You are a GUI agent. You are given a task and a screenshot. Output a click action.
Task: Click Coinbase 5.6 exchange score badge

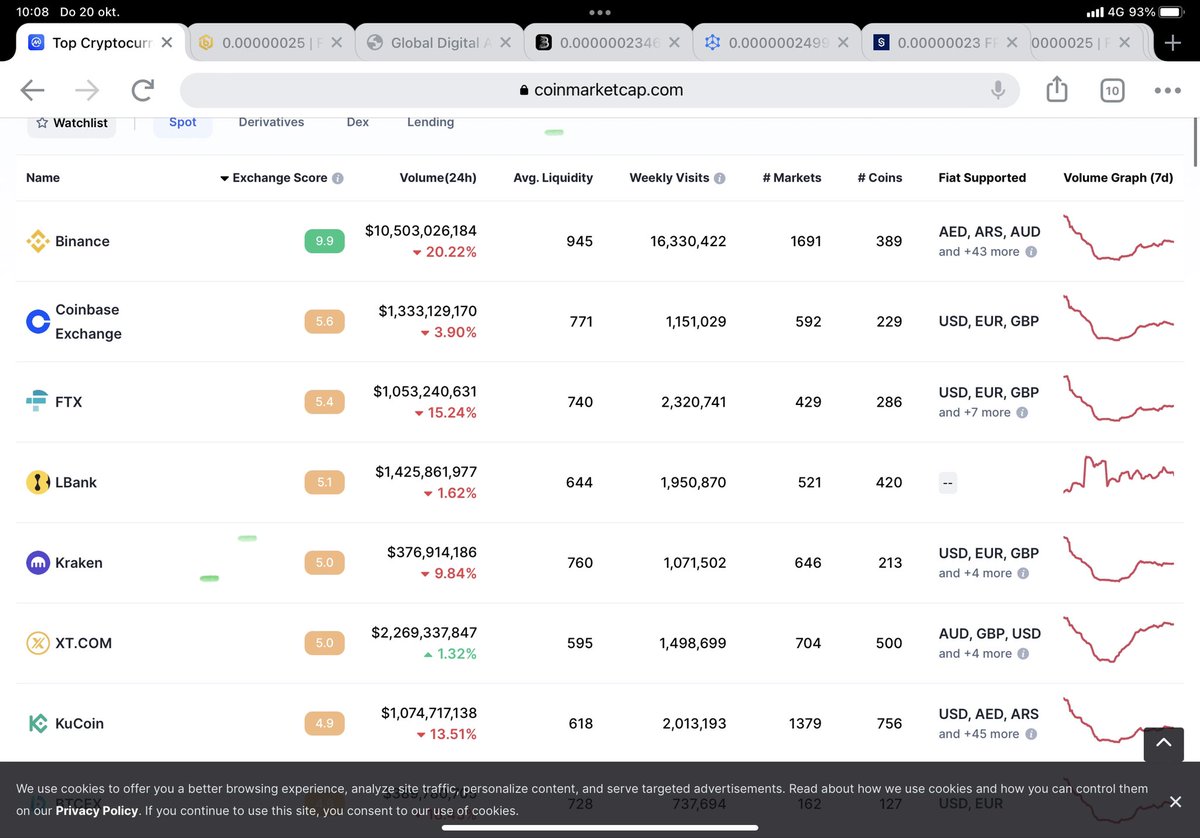(324, 321)
